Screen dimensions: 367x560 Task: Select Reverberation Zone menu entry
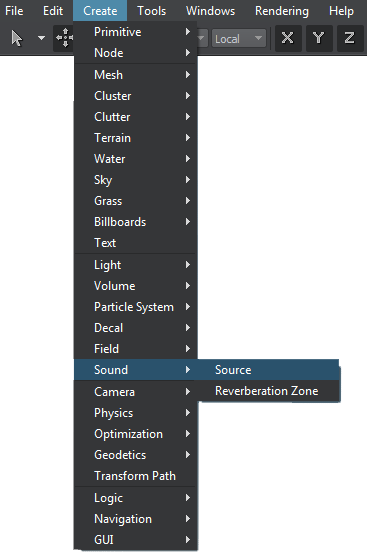point(268,391)
